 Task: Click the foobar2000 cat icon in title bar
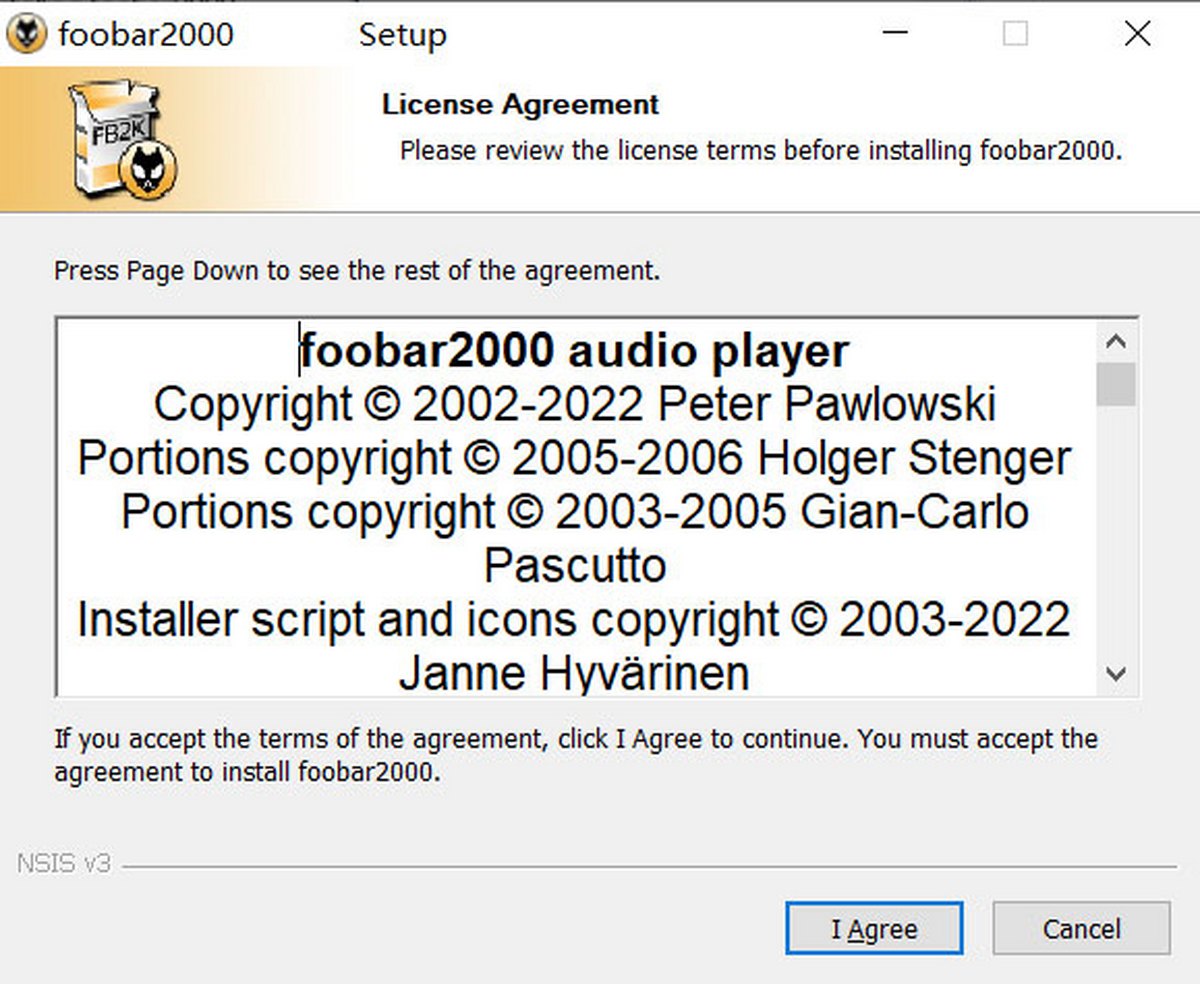point(27,35)
